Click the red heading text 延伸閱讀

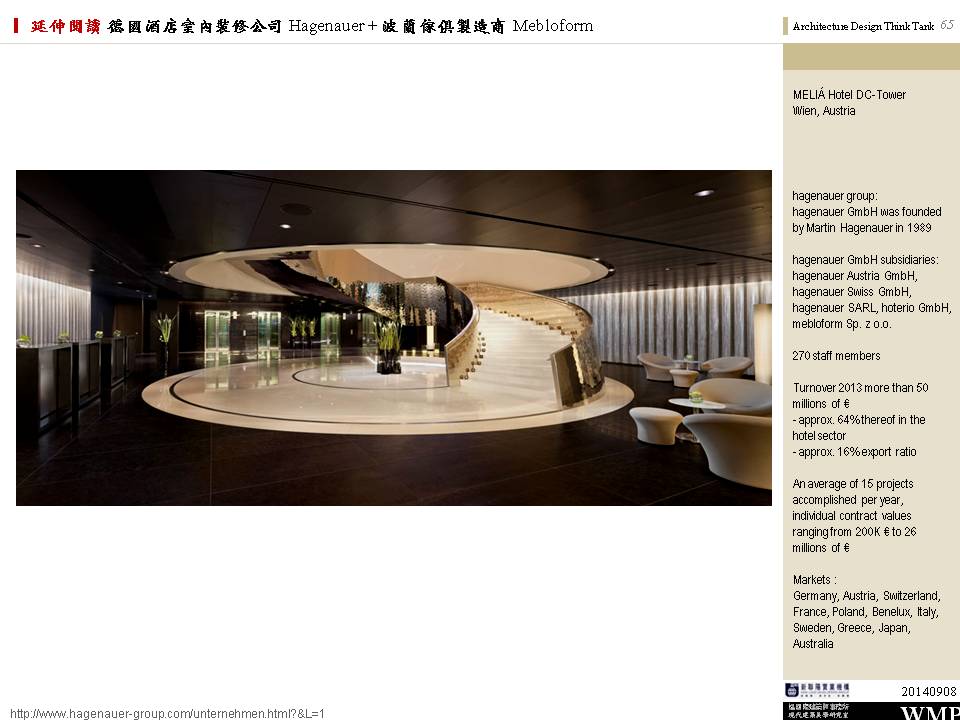pos(65,26)
